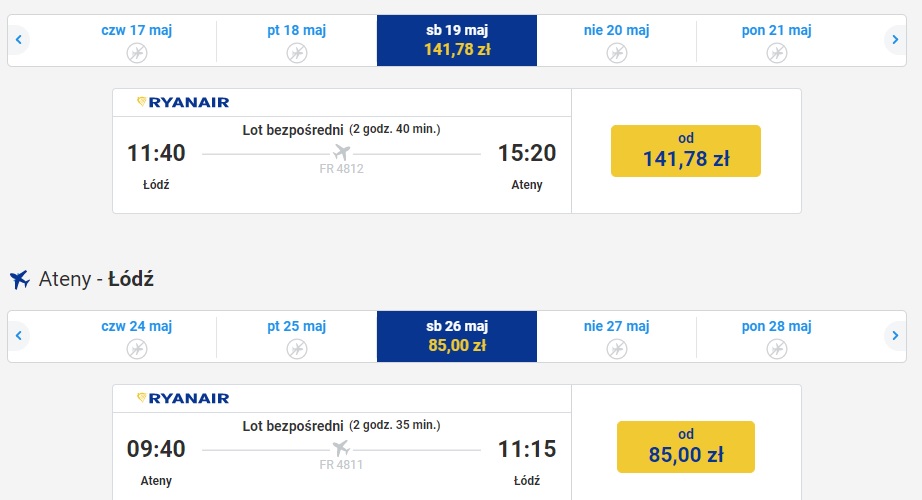Pick the pon 21 maj date tab

[x=776, y=41]
